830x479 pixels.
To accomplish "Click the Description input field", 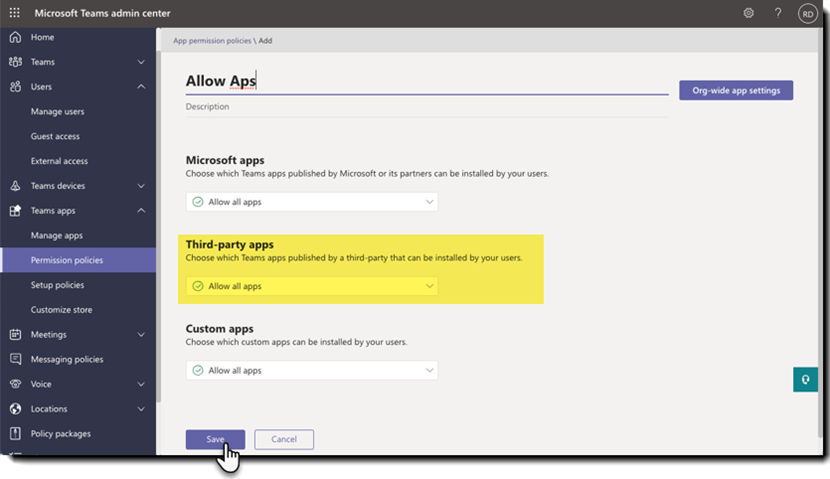I will [x=427, y=107].
